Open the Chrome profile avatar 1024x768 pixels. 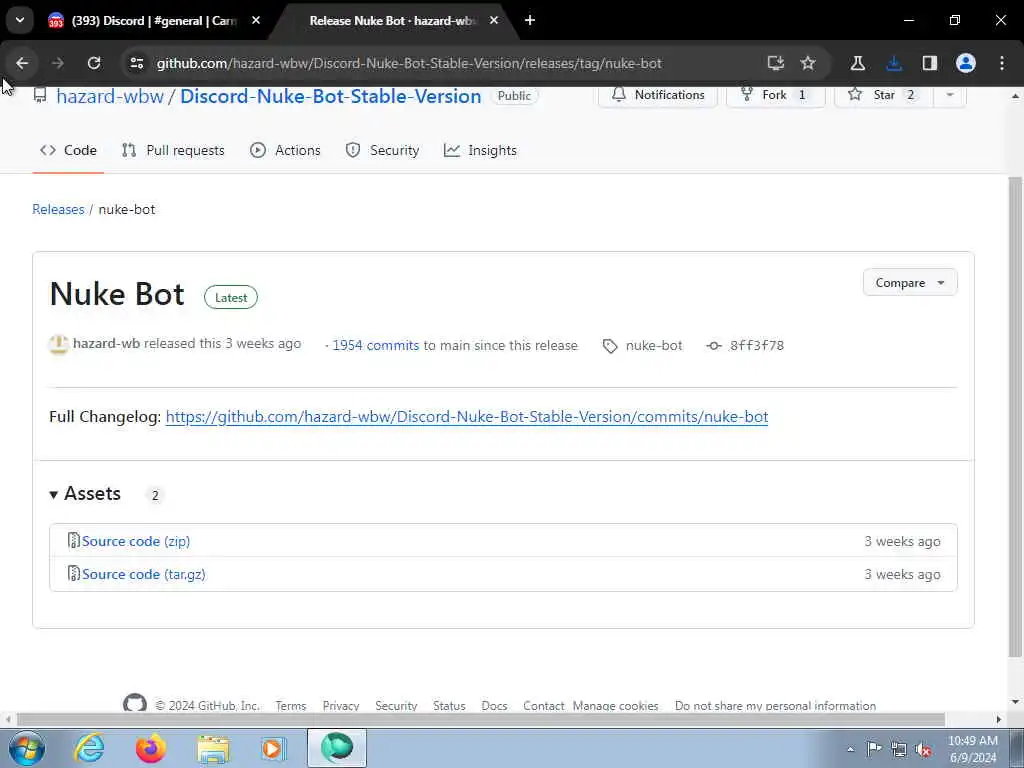pyautogui.click(x=965, y=63)
